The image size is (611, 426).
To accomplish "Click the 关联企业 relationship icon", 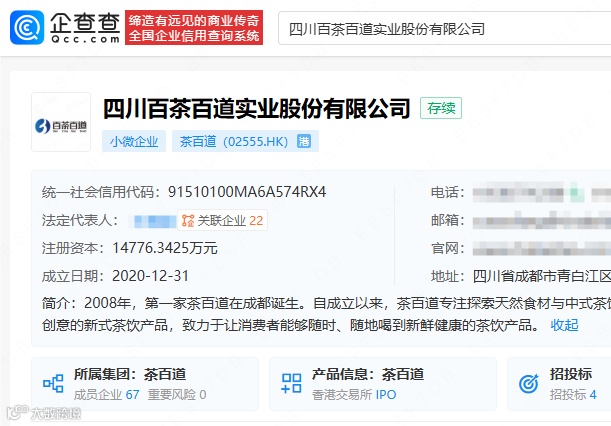I will click(x=188, y=221).
